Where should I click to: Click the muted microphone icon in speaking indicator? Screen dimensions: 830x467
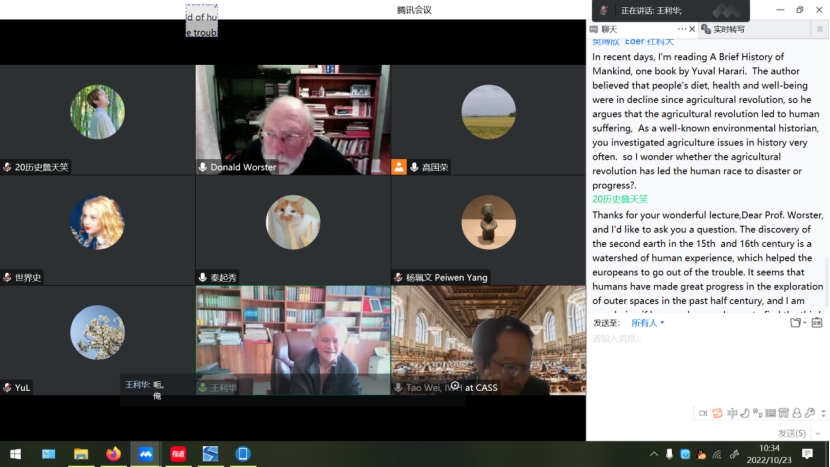[x=603, y=11]
